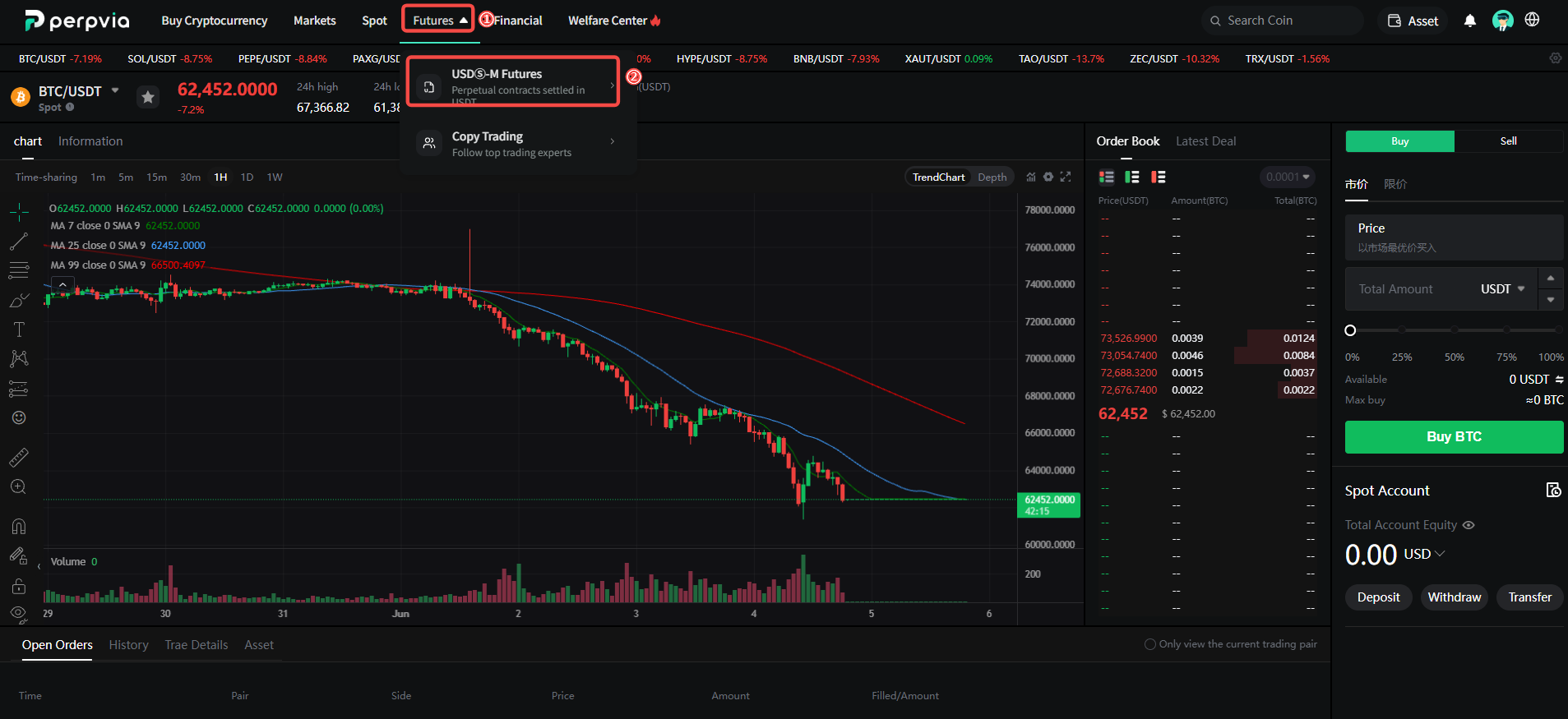The width and height of the screenshot is (1568, 719).
Task: Switch to the Latest Deal tab
Action: click(x=1205, y=141)
